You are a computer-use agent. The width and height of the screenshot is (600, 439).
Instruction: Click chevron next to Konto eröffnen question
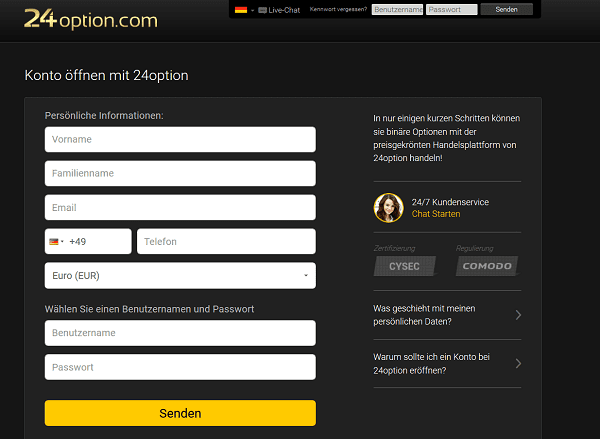518,364
